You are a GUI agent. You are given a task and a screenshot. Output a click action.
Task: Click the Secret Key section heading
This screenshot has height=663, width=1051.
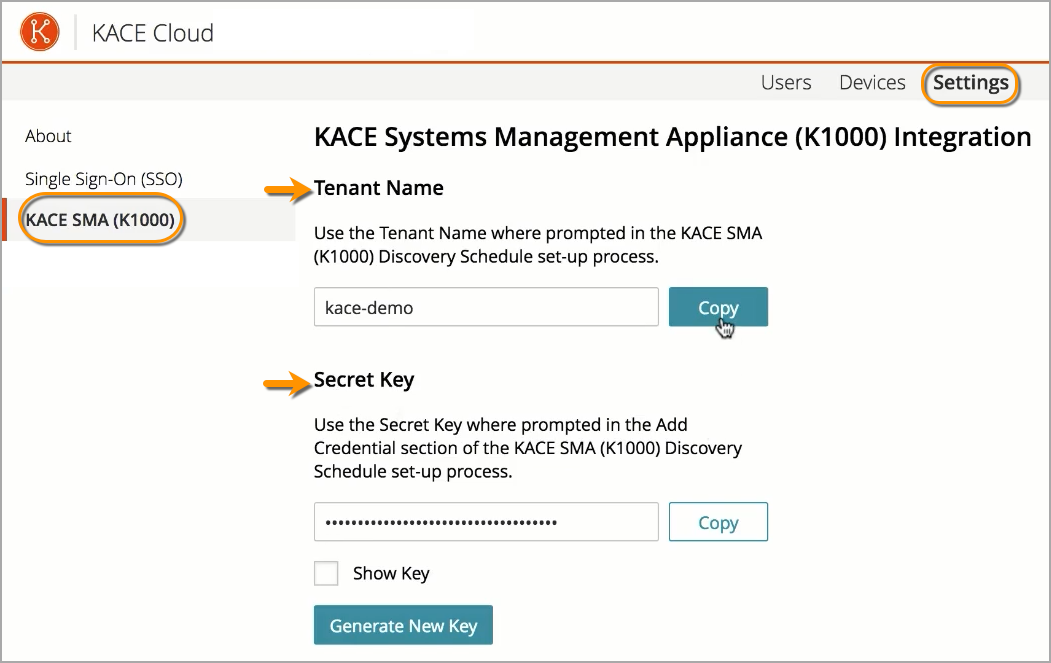[363, 380]
